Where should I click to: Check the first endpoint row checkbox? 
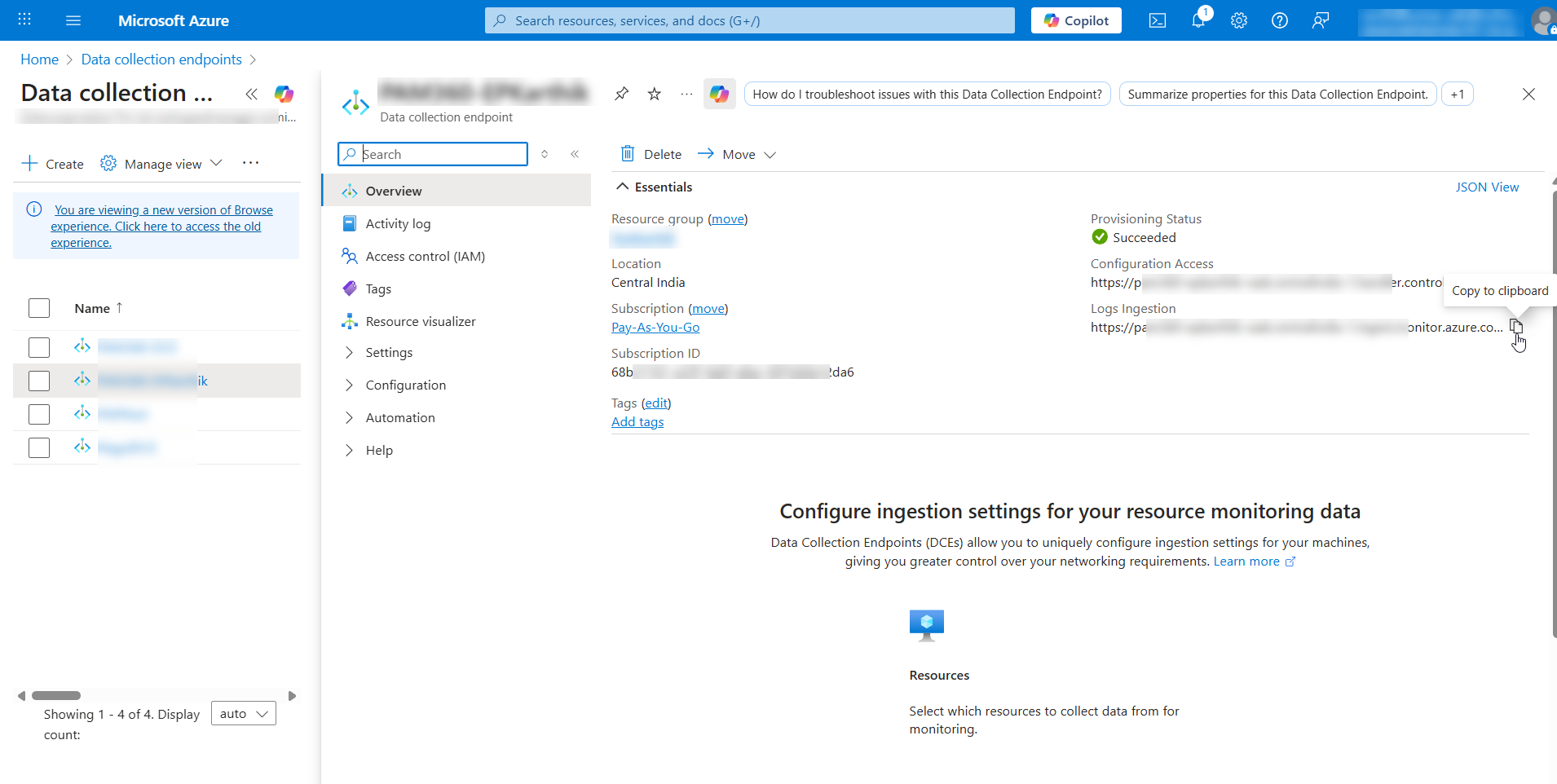[x=38, y=346]
